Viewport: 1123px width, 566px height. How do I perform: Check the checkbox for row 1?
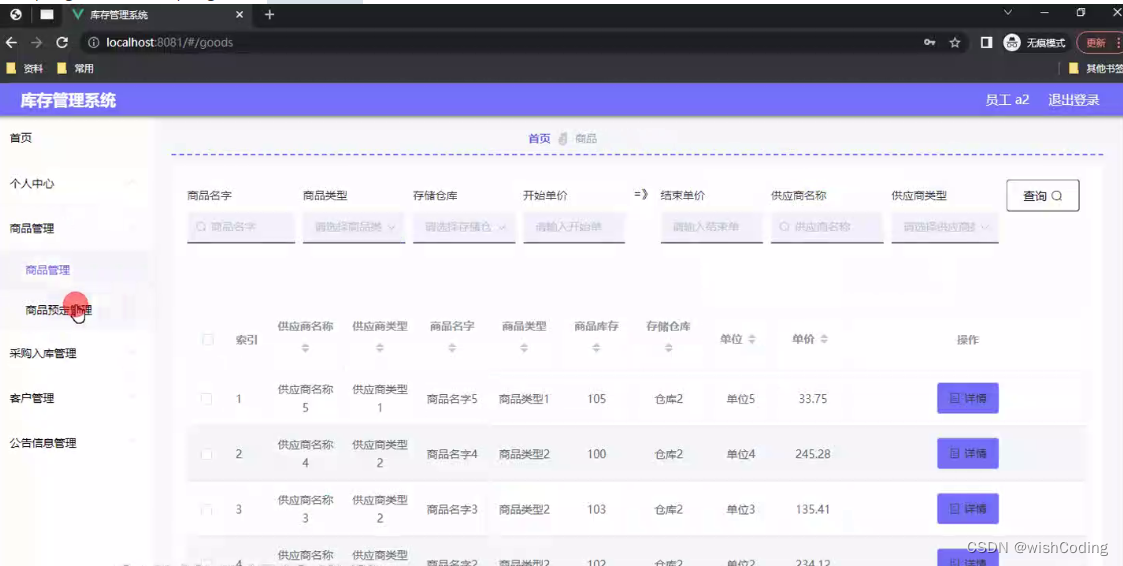coord(206,398)
